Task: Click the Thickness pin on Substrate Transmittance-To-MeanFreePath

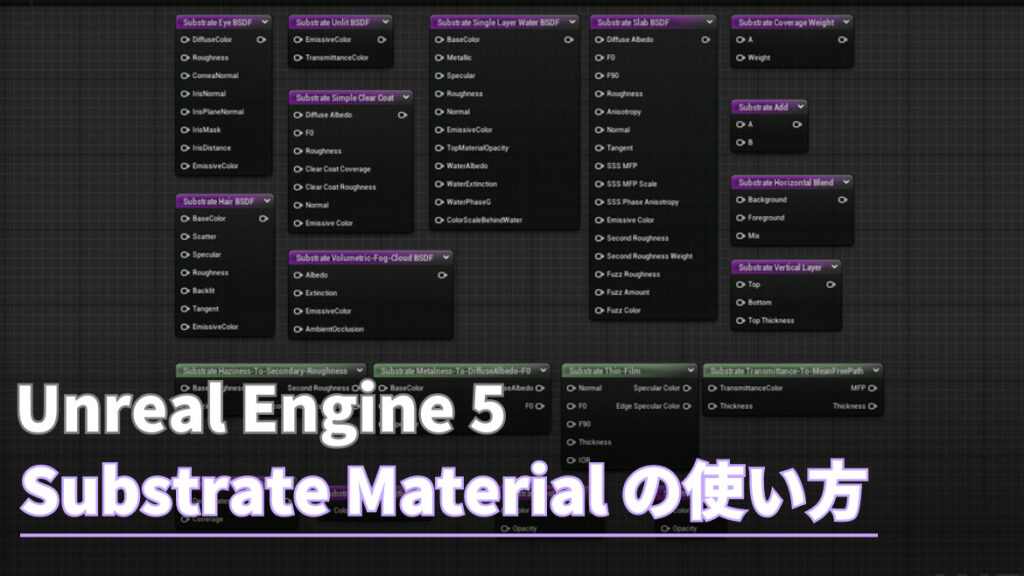Action: tap(712, 405)
